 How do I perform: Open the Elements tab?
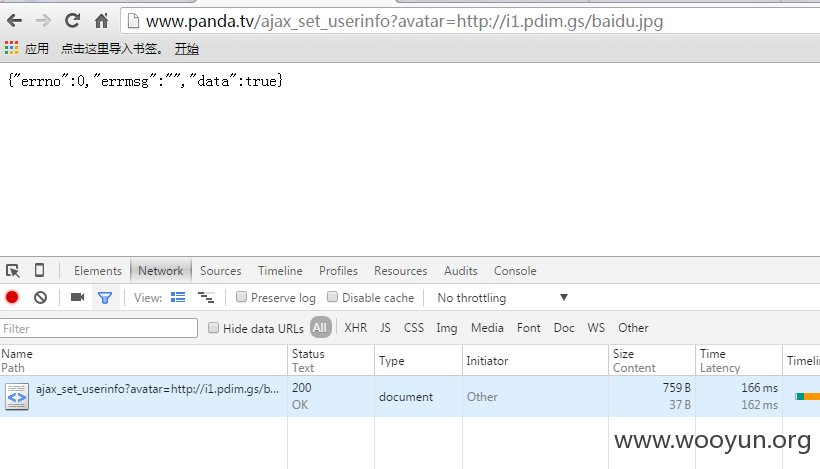coord(98,271)
